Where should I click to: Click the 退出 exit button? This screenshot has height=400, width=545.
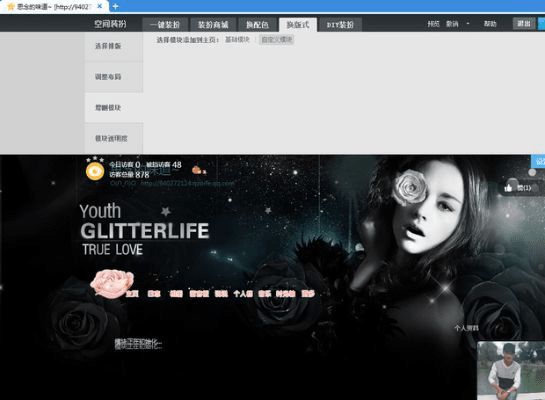point(524,23)
